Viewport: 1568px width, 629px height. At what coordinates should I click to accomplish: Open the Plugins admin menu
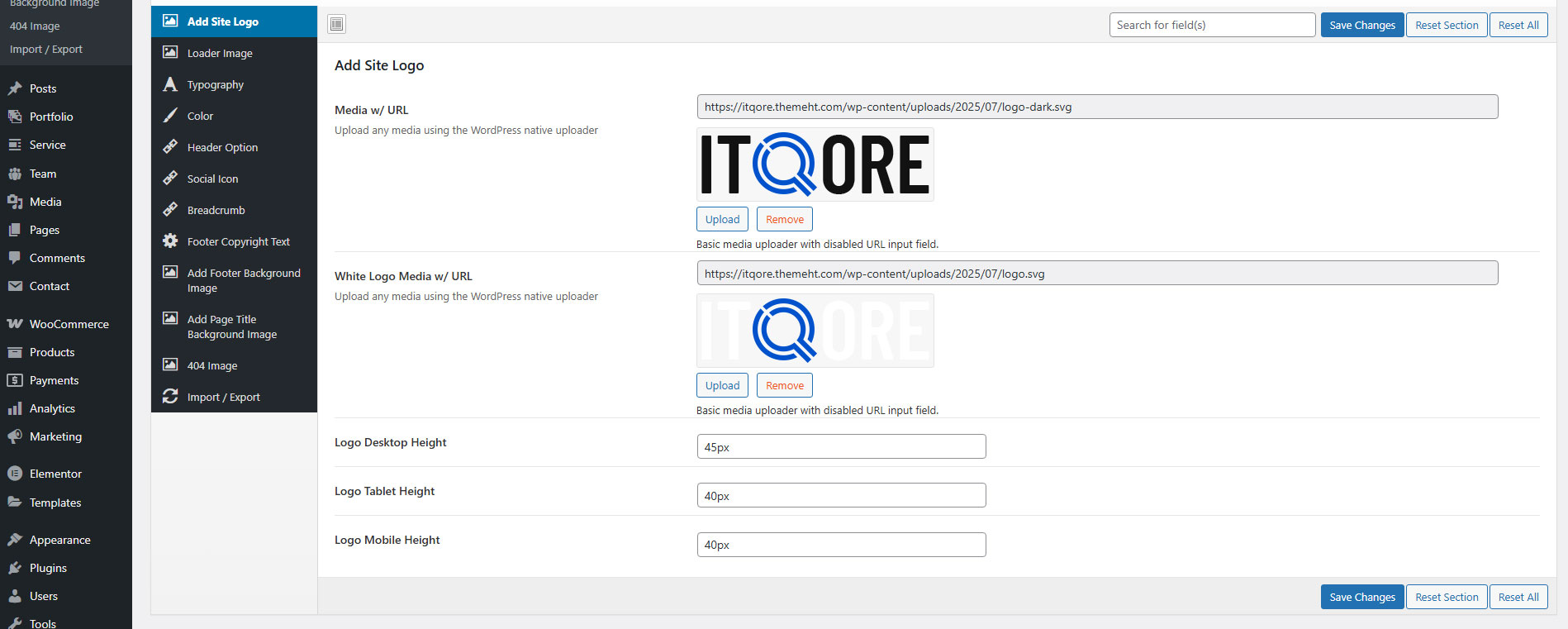(48, 568)
